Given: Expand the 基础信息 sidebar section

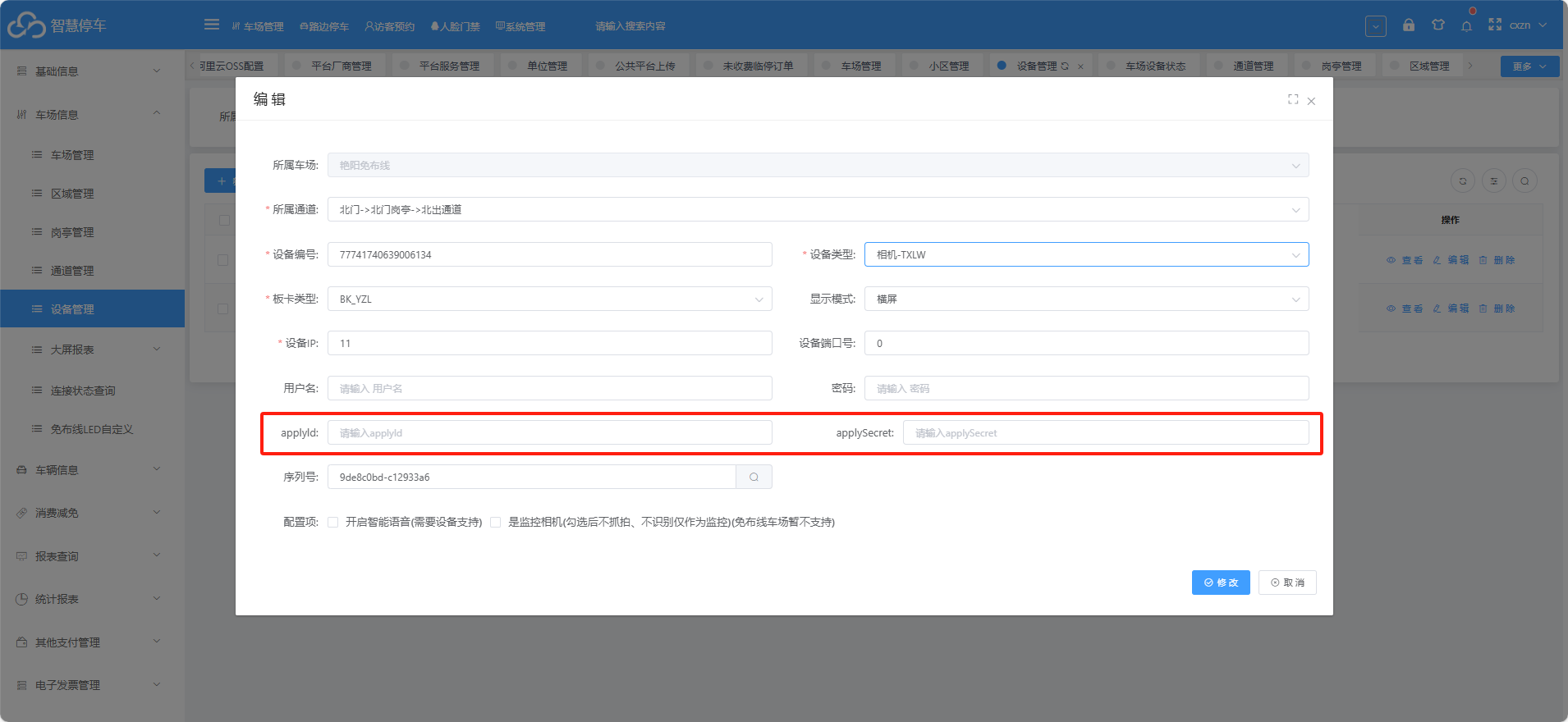Looking at the screenshot, I should tap(92, 71).
